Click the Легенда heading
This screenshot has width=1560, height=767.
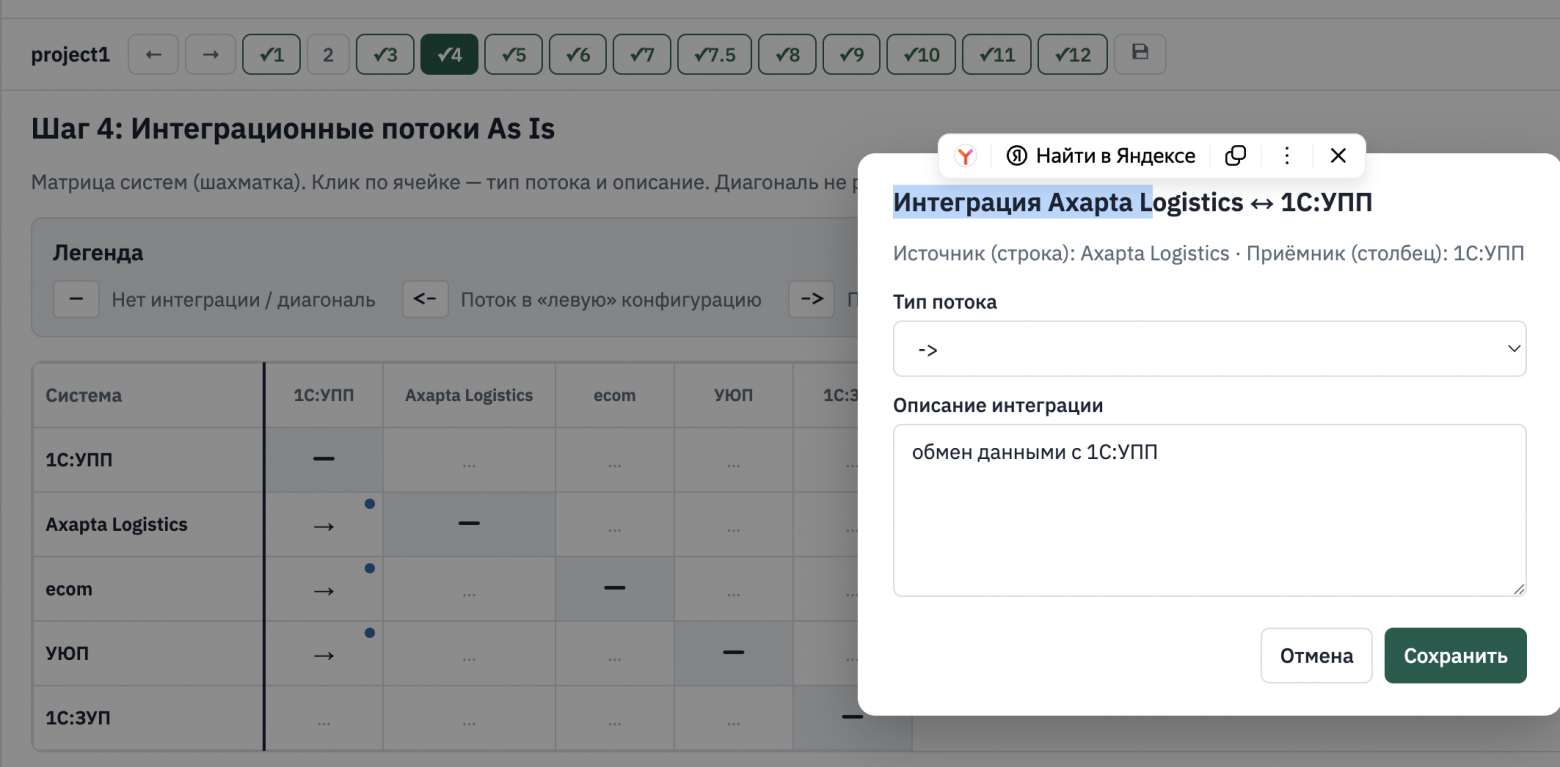[x=98, y=253]
